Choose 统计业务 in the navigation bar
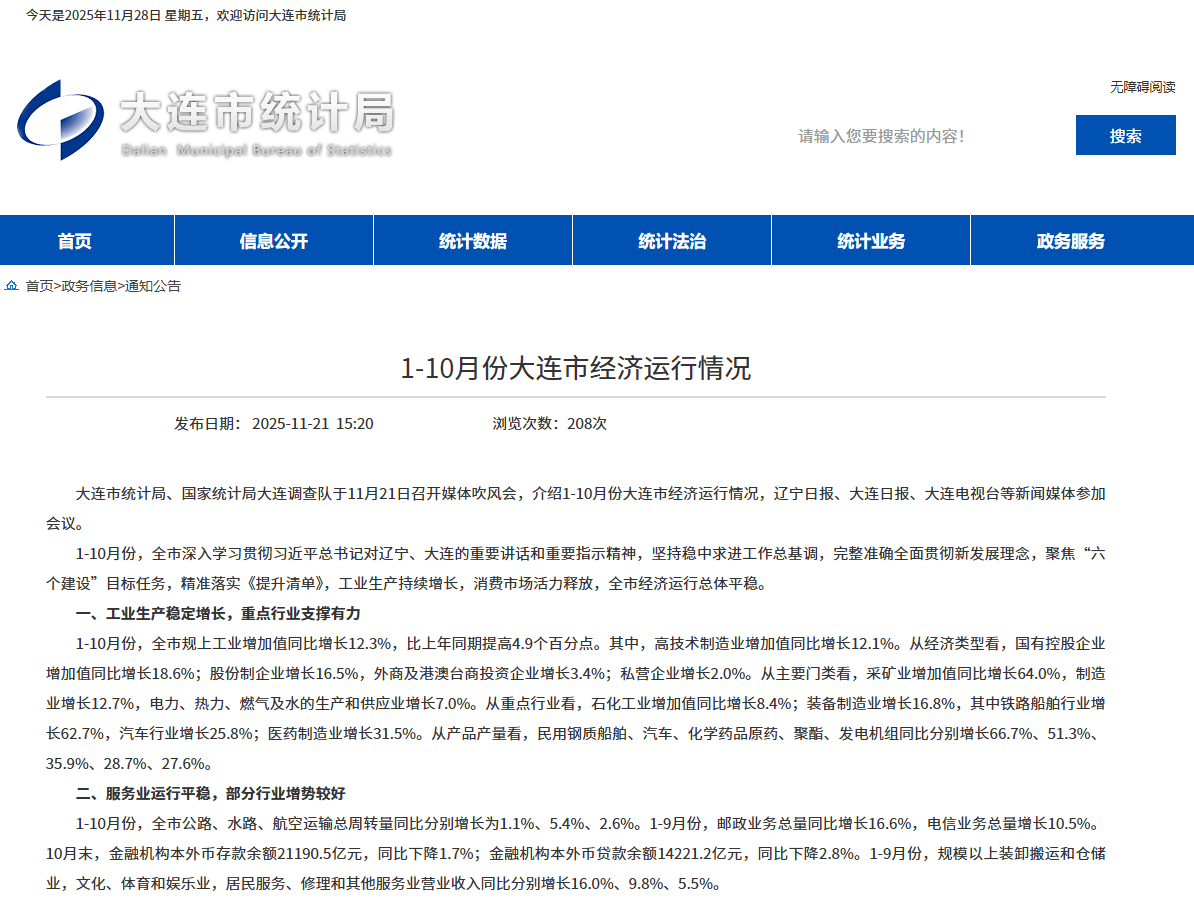The height and width of the screenshot is (905, 1194). 871,241
